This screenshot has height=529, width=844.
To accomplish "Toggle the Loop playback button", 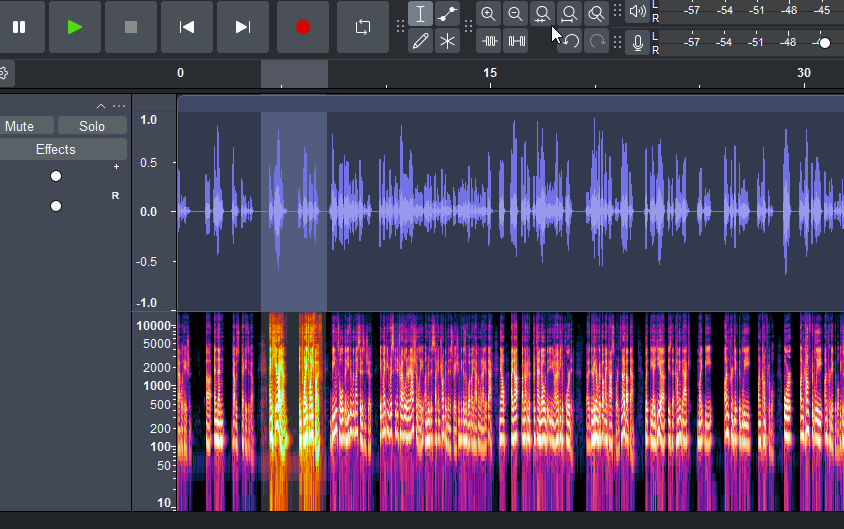I will click(363, 27).
